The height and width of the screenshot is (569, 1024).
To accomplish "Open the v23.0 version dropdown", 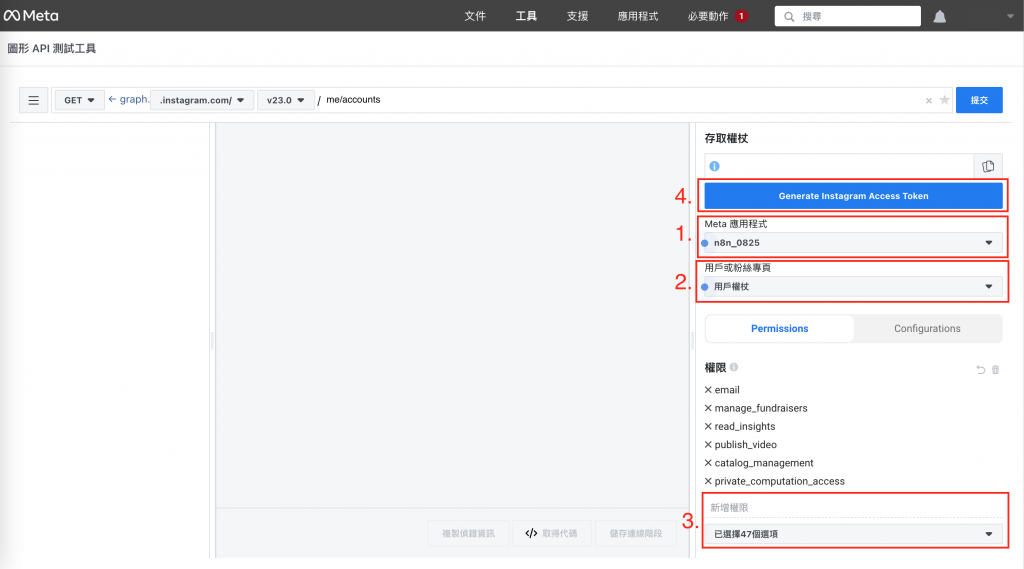I will click(x=285, y=100).
